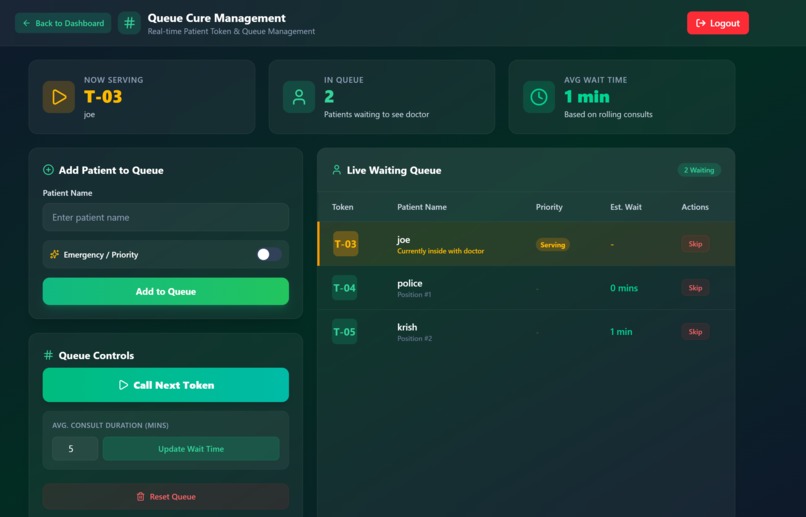Skip patient police with token T-04
The width and height of the screenshot is (806, 517).
(x=695, y=288)
